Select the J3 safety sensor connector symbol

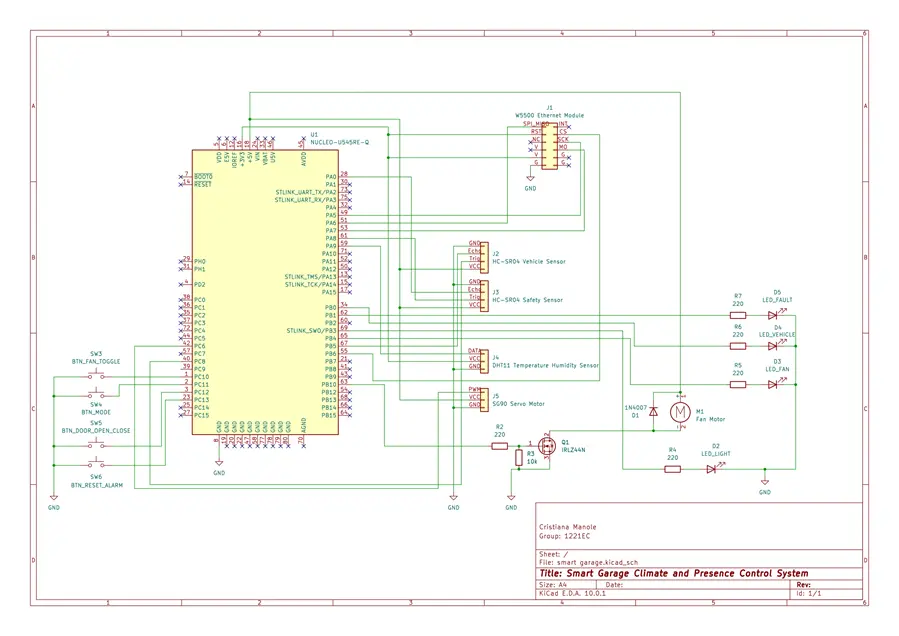(x=484, y=295)
